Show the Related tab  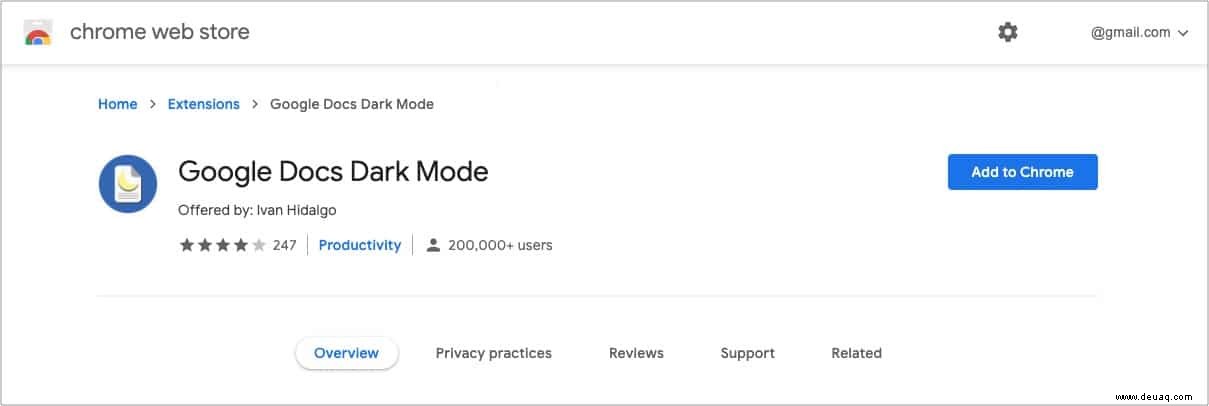[856, 353]
